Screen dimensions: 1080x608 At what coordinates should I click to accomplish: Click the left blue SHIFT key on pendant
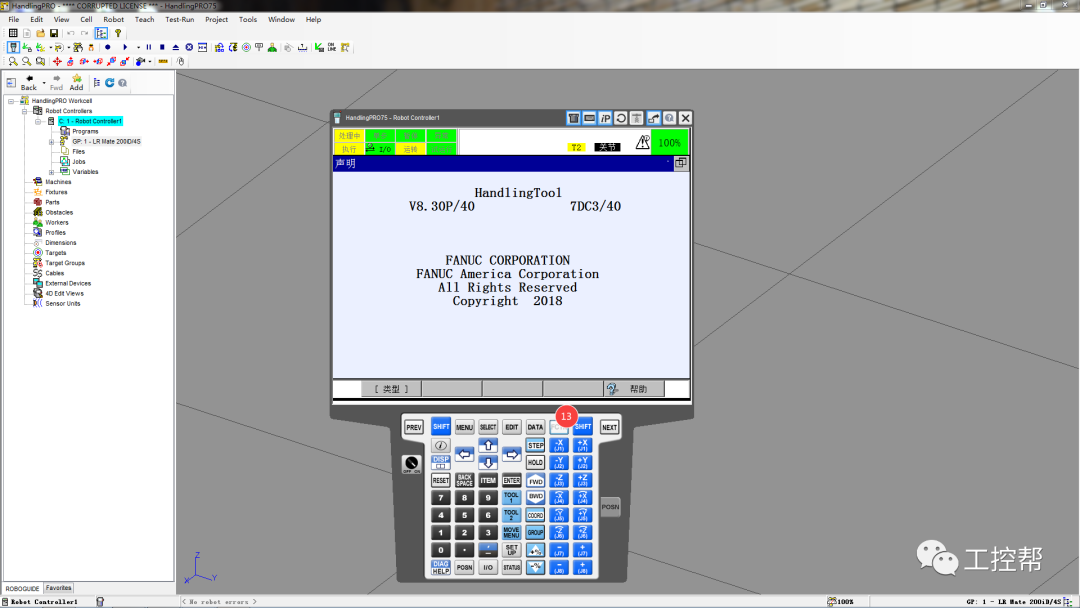click(441, 427)
